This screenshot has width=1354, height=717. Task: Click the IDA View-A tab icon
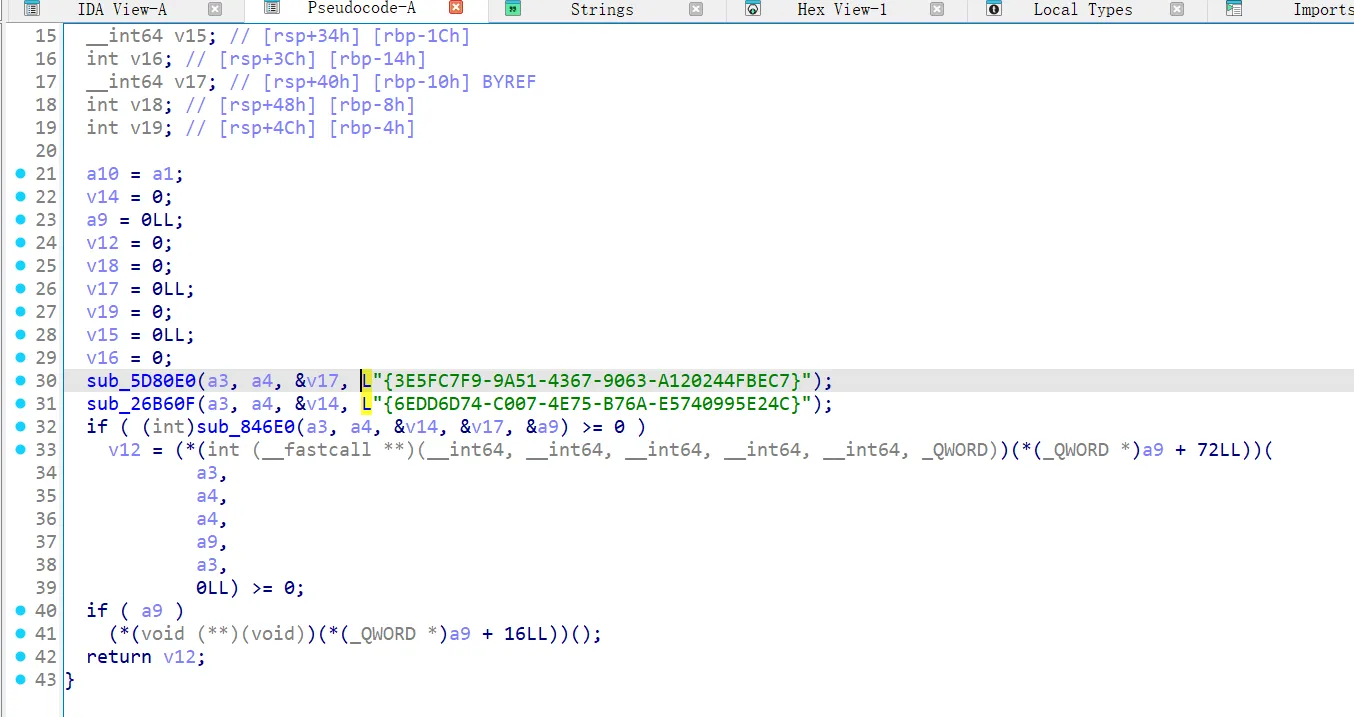(x=31, y=9)
